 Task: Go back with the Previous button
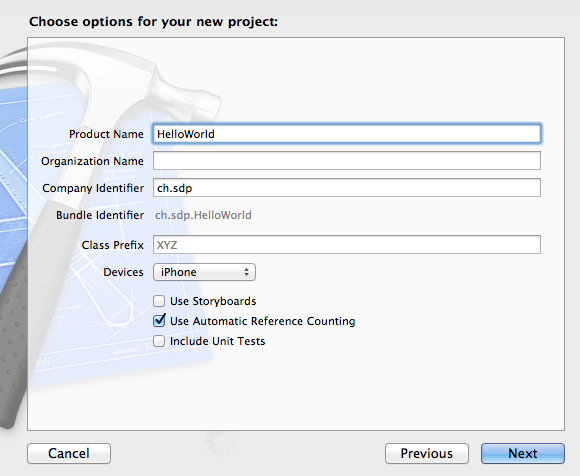click(426, 453)
